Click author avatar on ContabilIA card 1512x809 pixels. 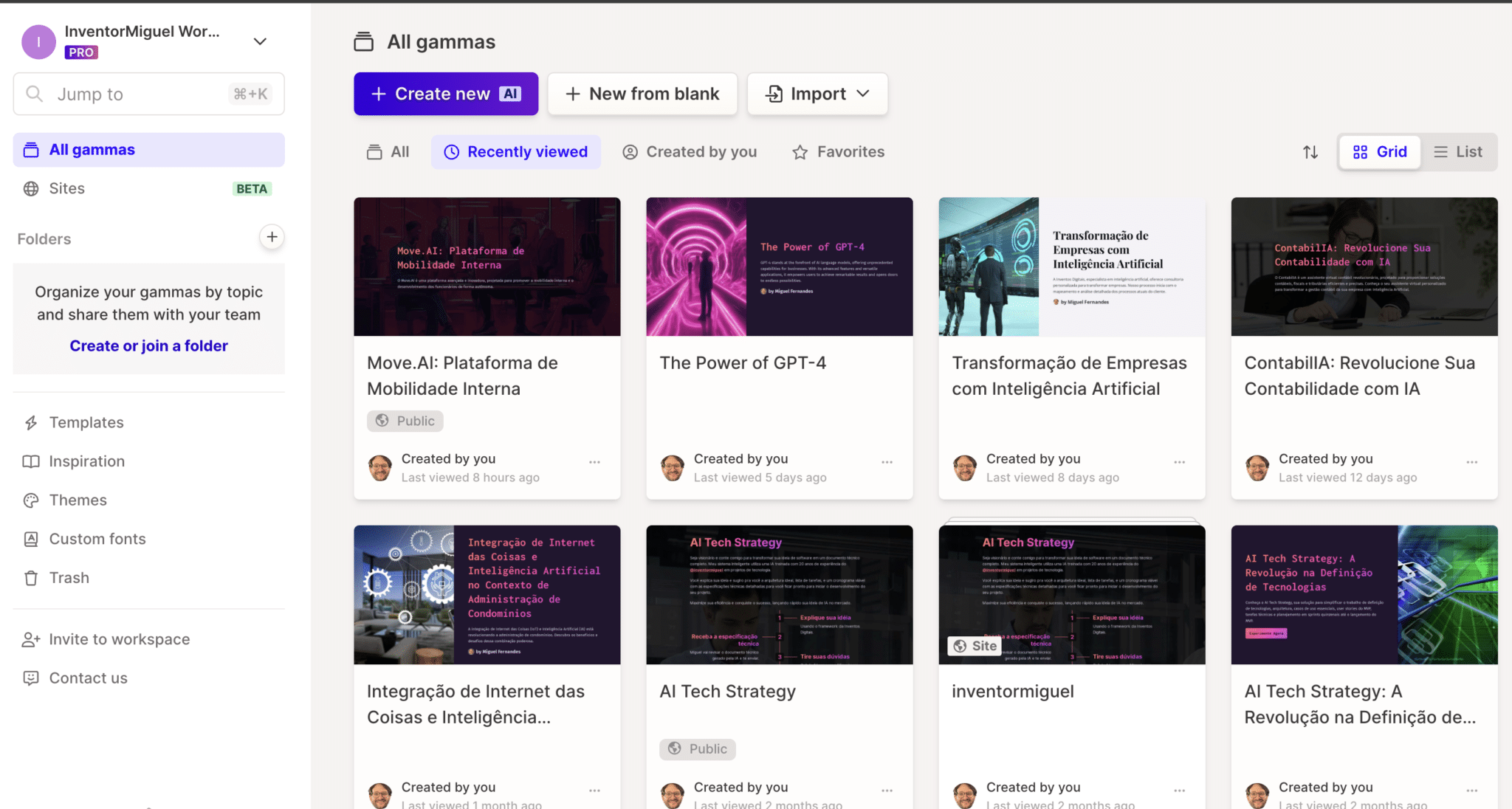point(1257,468)
